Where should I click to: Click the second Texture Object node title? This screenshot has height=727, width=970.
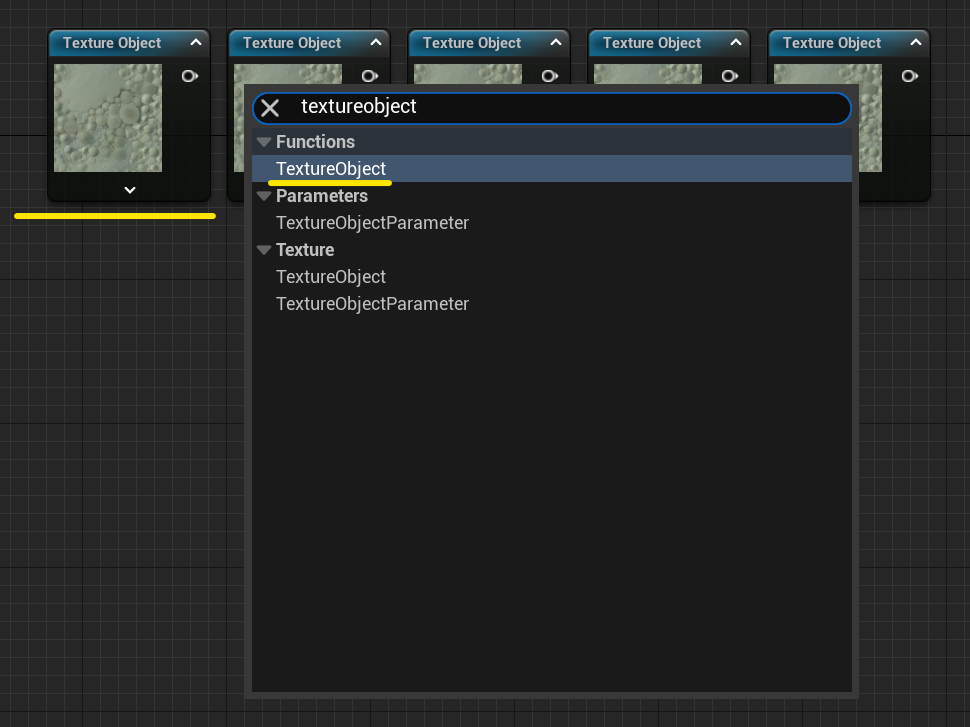coord(292,43)
